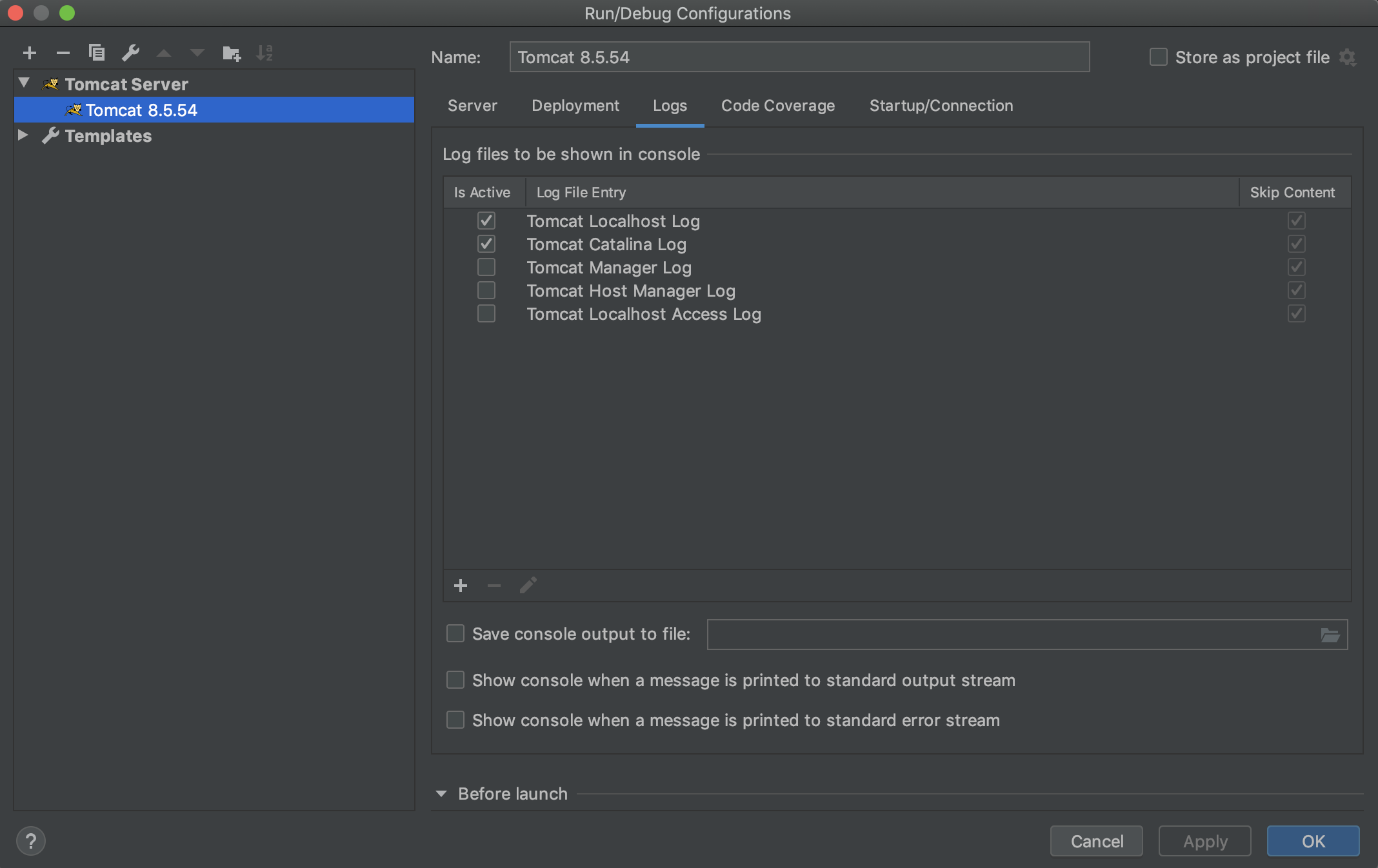1378x868 pixels.
Task: Enable show console on standard output stream
Action: click(x=455, y=680)
